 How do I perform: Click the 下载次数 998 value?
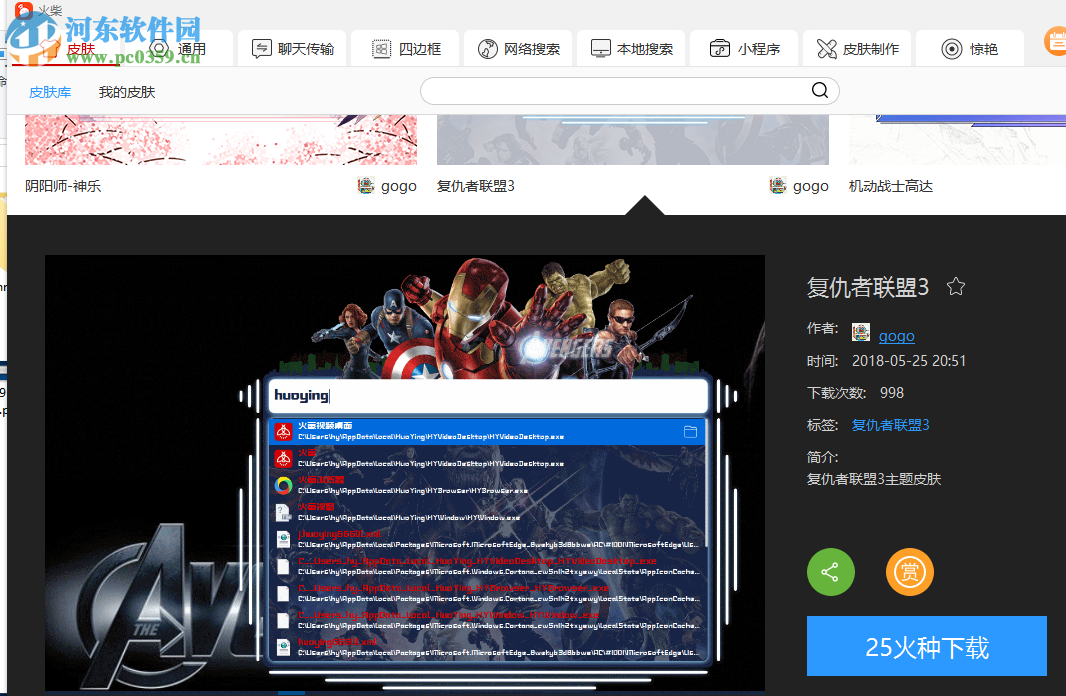[x=892, y=393]
